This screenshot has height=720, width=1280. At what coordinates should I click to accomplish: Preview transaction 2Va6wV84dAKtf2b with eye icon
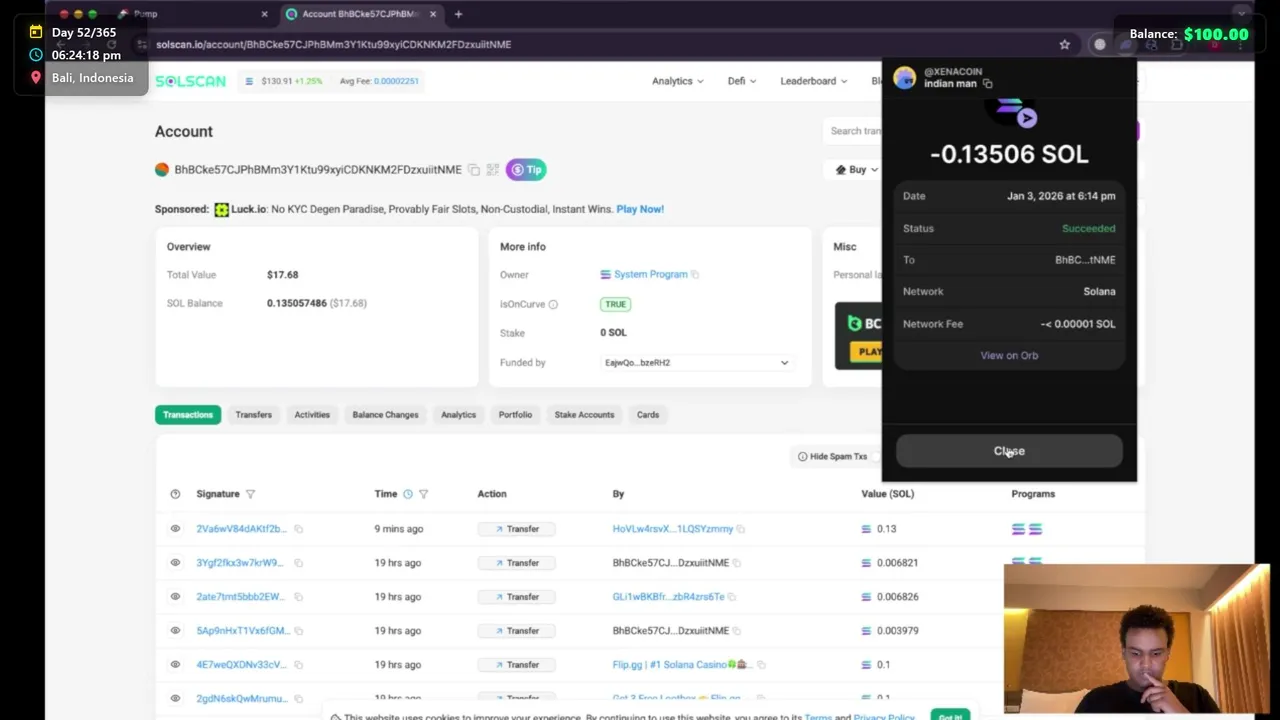(175, 529)
